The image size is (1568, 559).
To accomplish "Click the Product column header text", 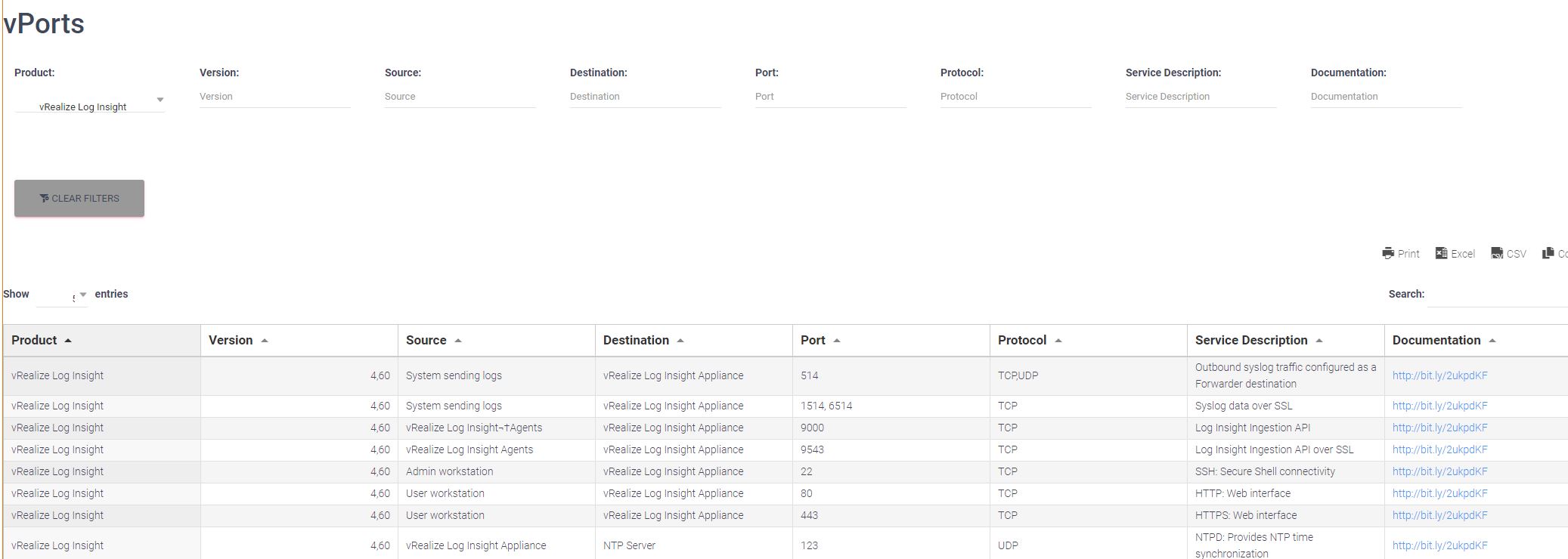I will tap(34, 340).
